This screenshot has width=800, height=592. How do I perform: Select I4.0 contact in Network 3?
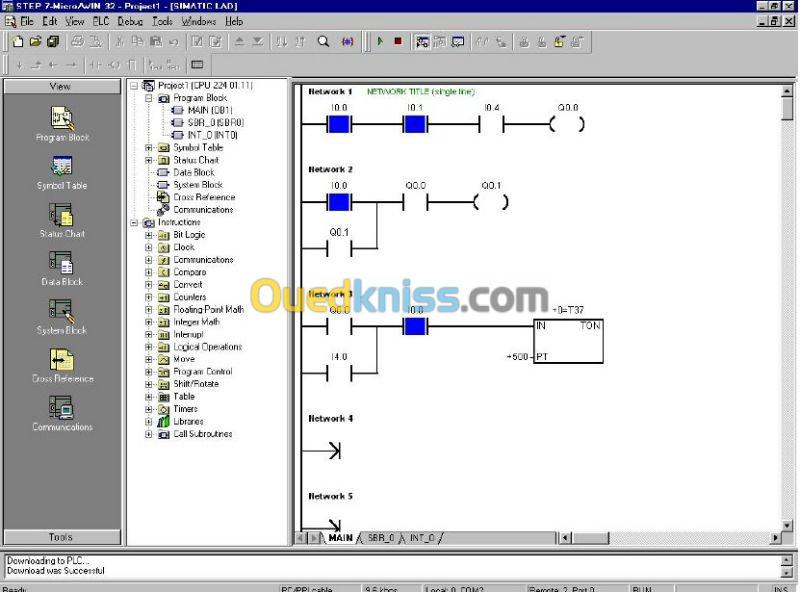pos(339,373)
